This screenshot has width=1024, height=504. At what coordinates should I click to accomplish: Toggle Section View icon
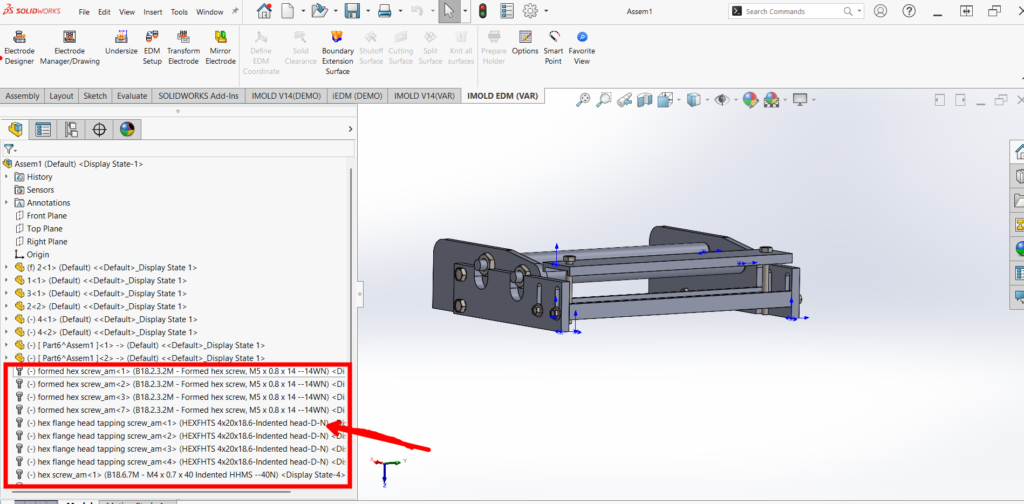click(645, 99)
